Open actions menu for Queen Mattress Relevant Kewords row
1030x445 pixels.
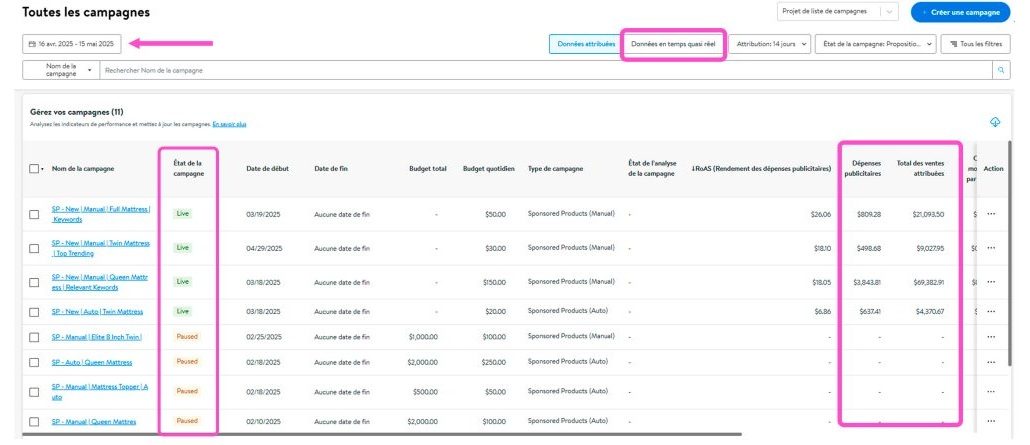click(991, 282)
